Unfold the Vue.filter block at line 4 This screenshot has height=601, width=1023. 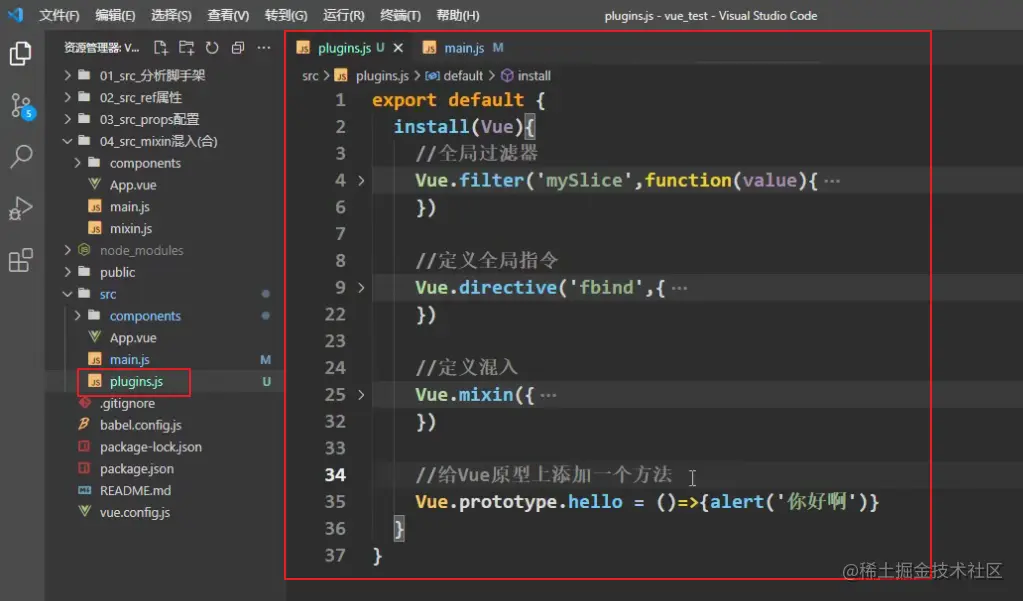coord(361,181)
